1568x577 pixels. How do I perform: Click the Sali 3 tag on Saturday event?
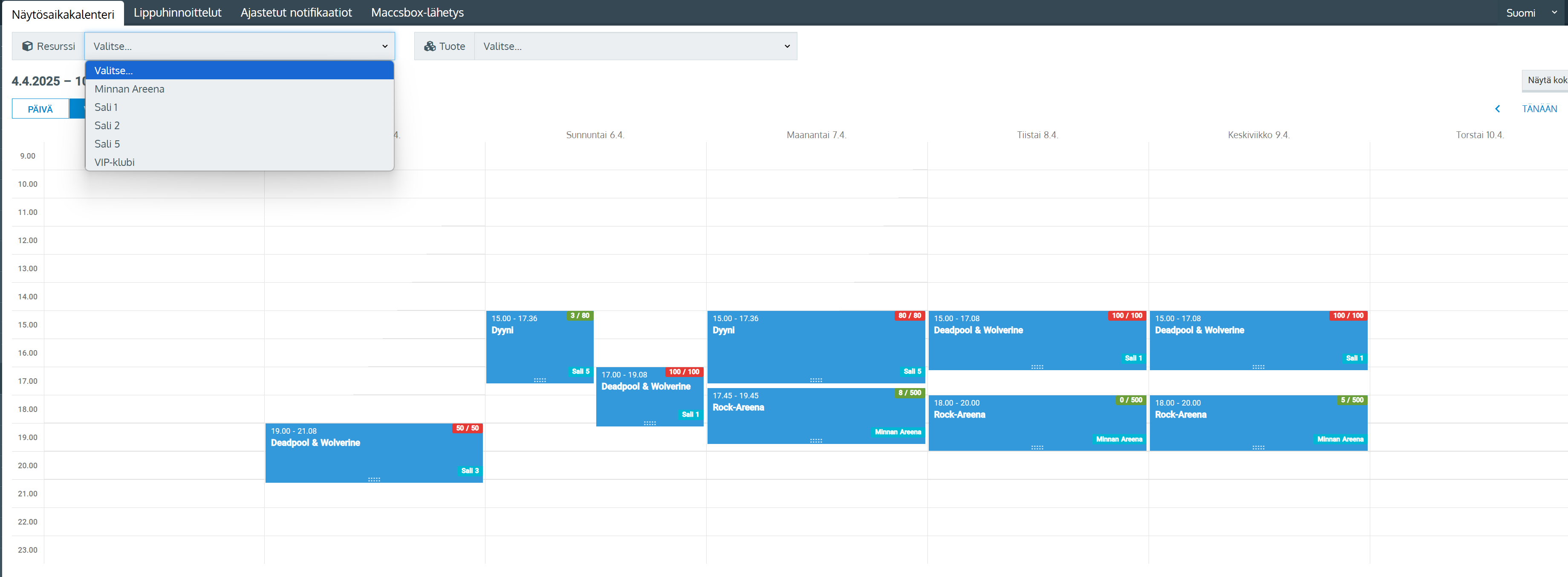pos(469,470)
